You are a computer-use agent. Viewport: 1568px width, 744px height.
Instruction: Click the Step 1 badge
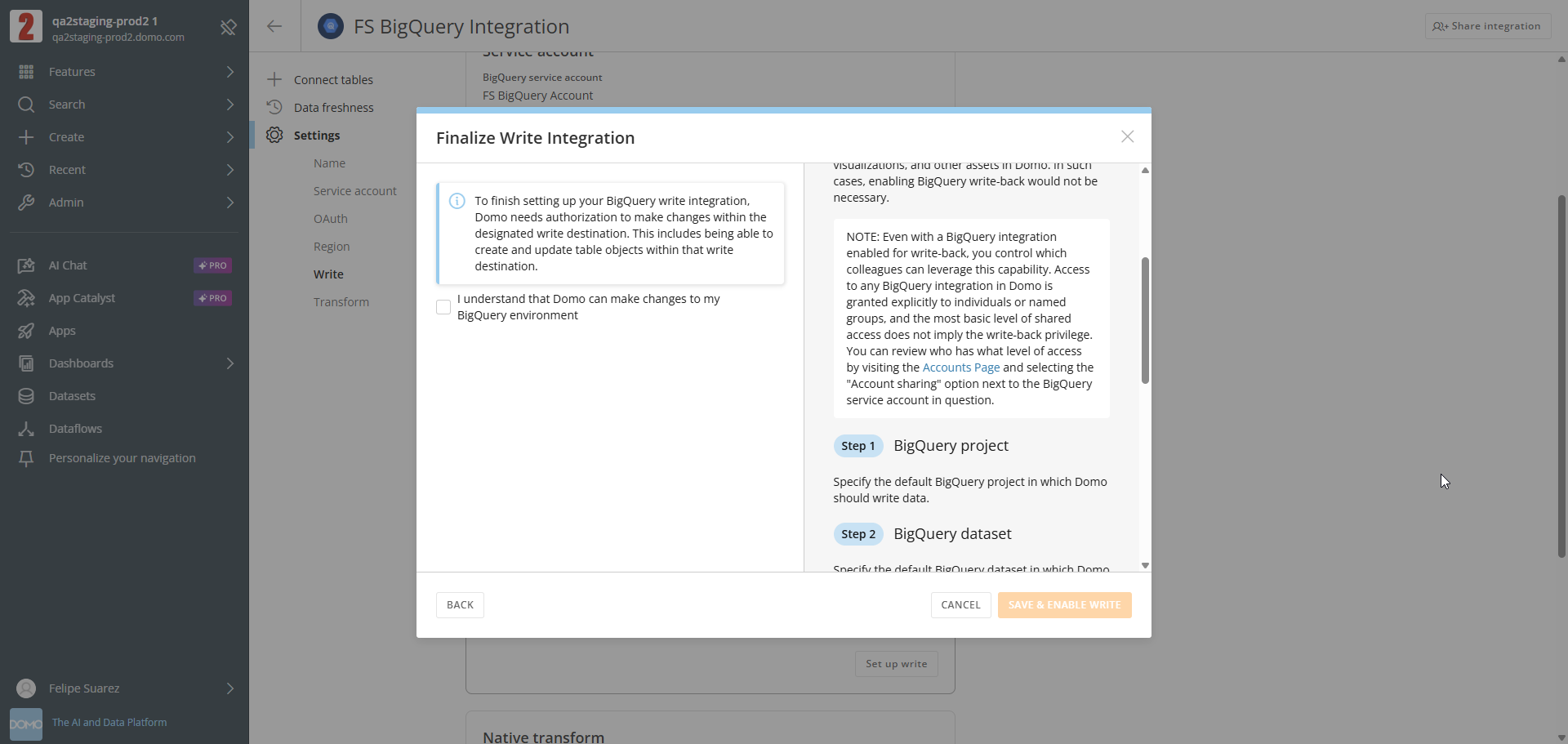(x=857, y=446)
